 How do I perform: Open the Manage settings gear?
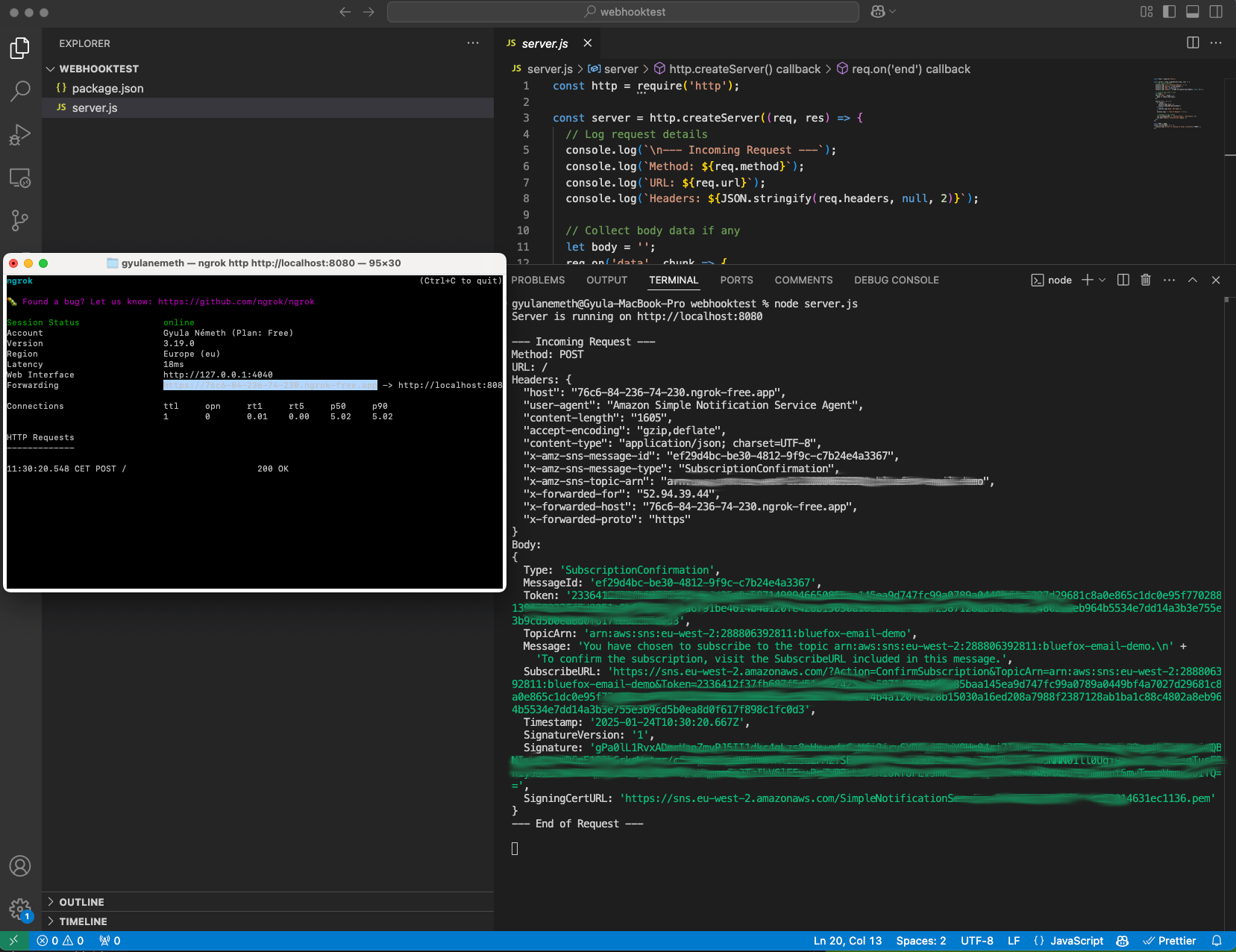pos(20,909)
